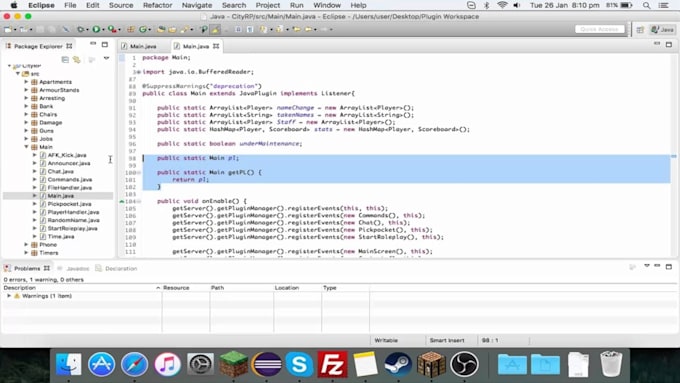Maximize the Package Explorer view
The height and width of the screenshot is (383, 680).
click(105, 44)
